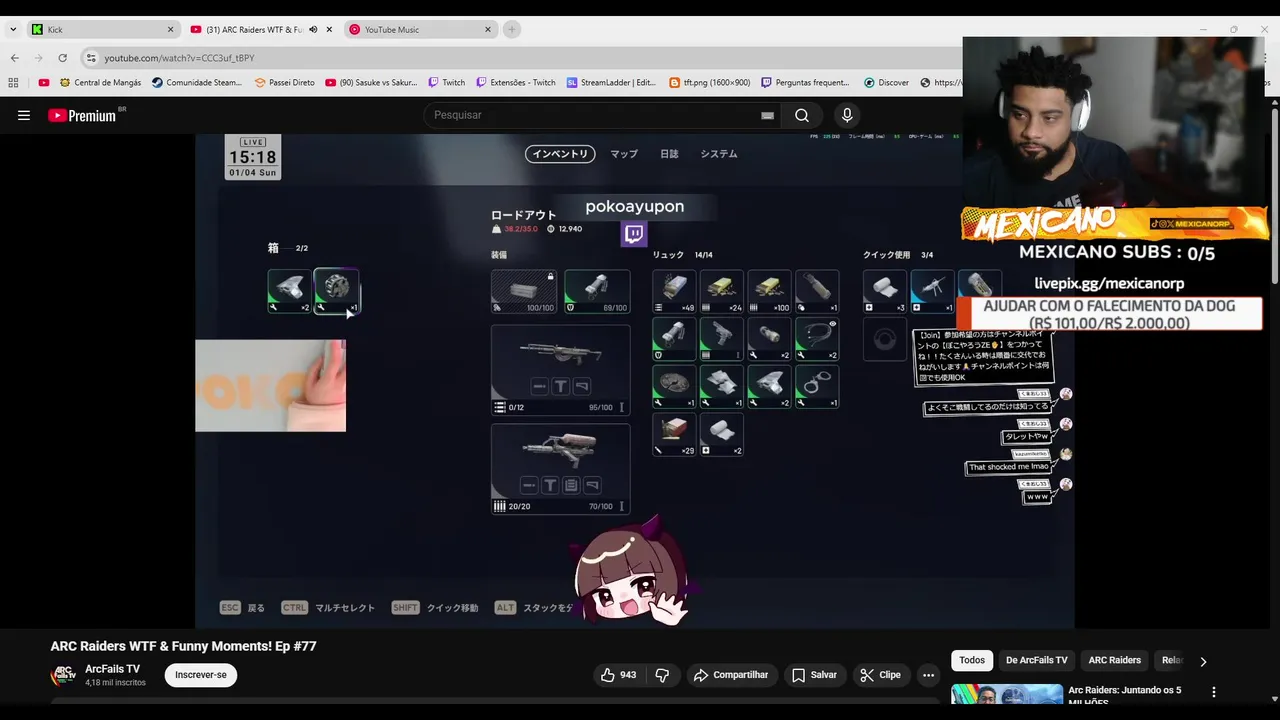The width and height of the screenshot is (1280, 720).
Task: Open the Sasuke vs Sakura bookmark
Action: [371, 83]
